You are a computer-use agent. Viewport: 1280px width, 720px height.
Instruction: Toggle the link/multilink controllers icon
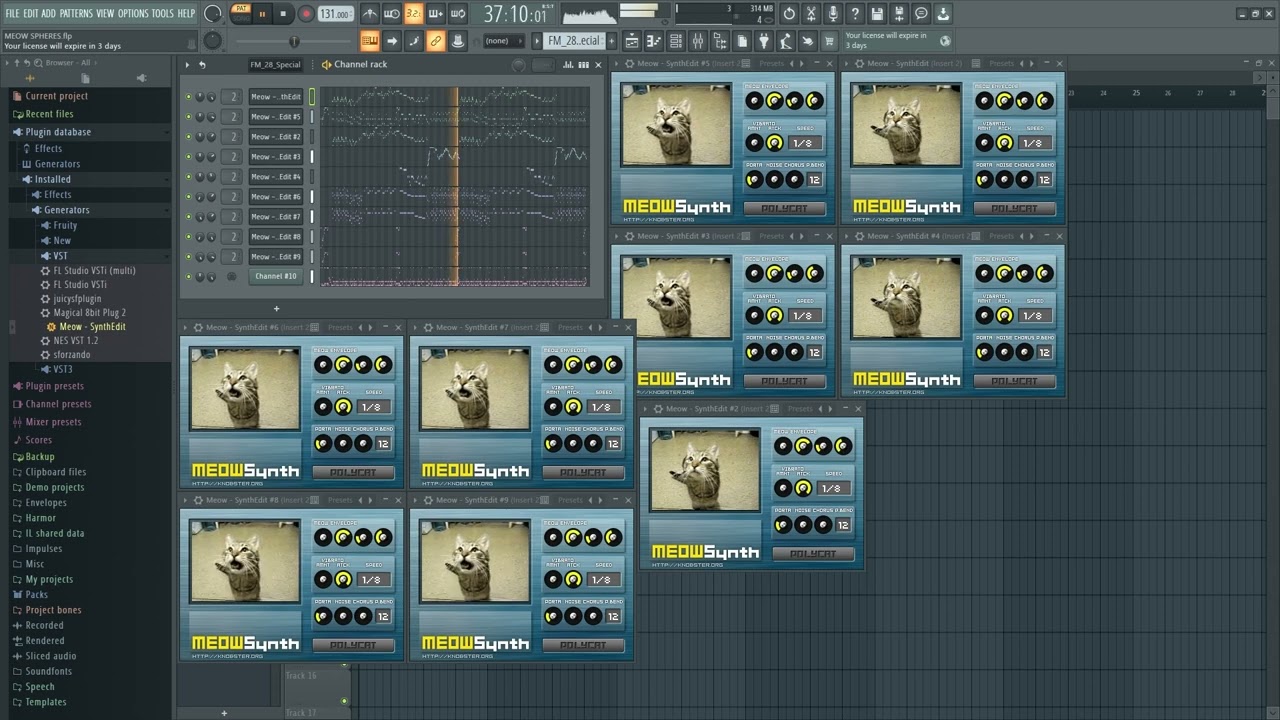click(x=436, y=41)
